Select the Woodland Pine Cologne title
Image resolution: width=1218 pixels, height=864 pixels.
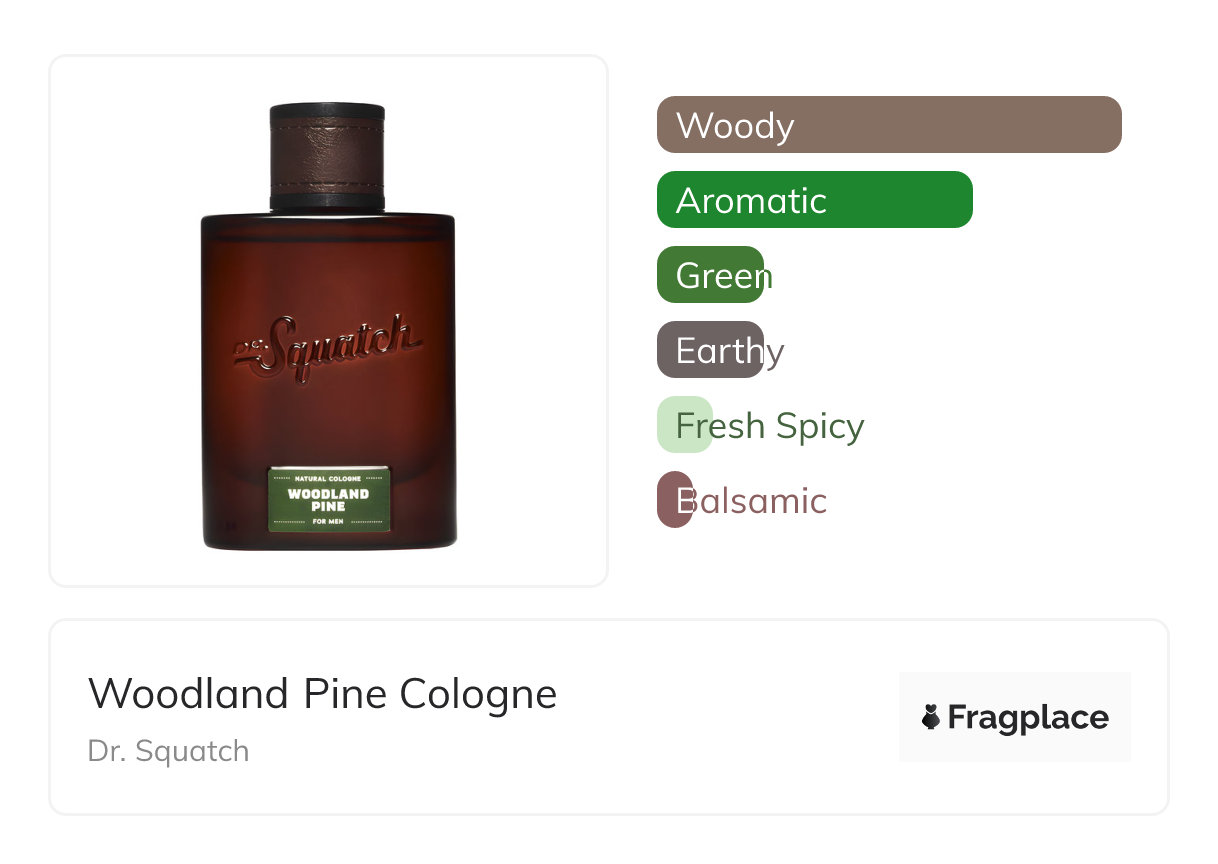(322, 693)
